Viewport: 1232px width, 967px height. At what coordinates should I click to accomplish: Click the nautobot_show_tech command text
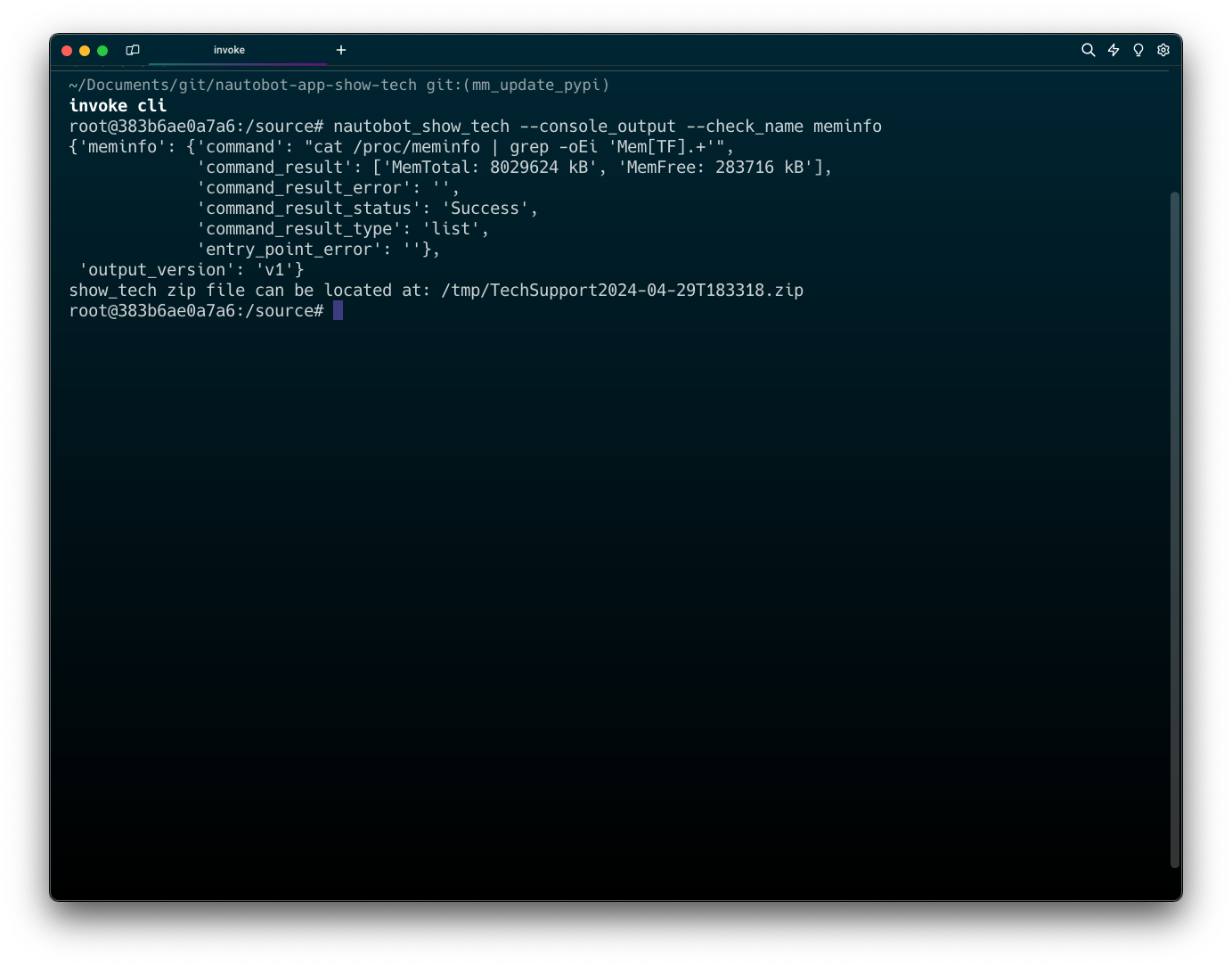coord(421,127)
